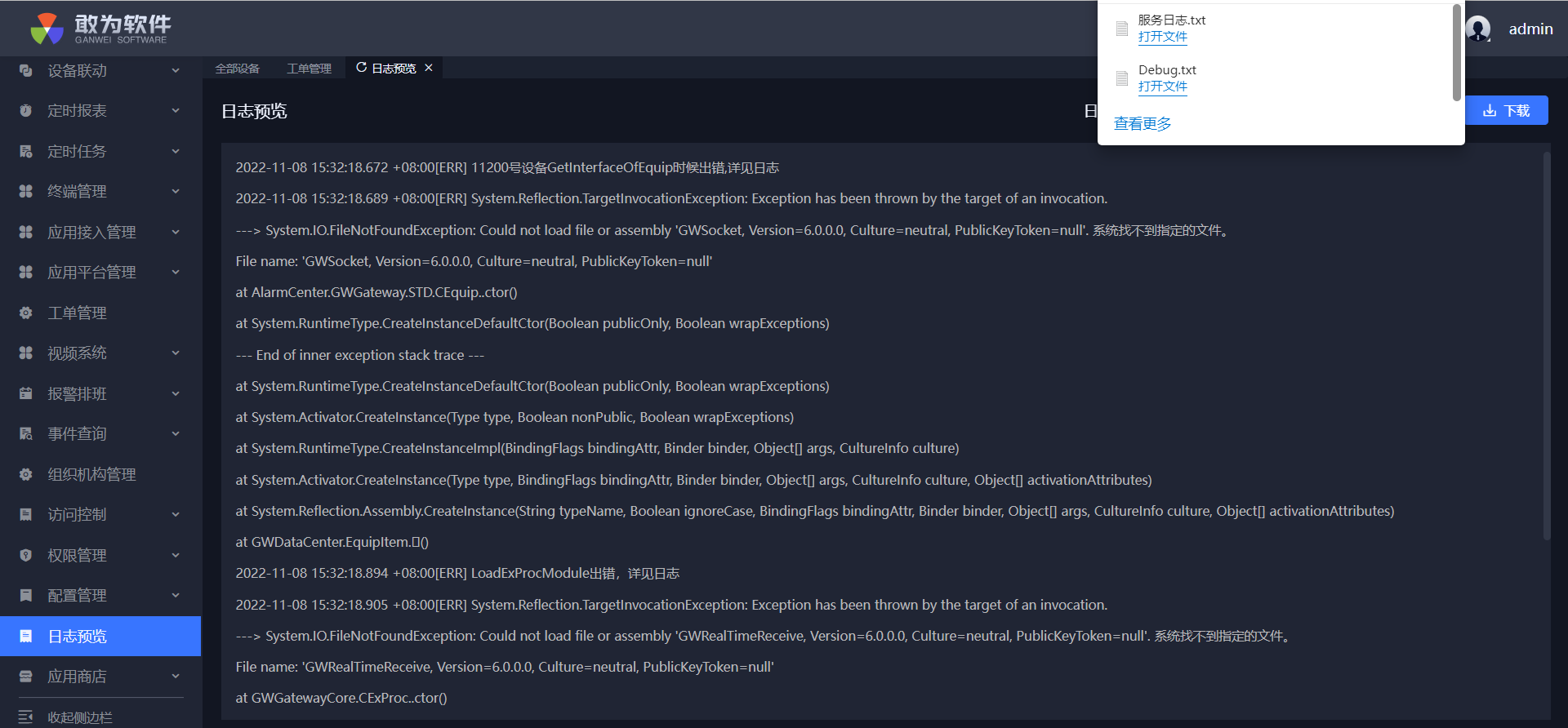
Task: Click the log panel vertical scrollbar
Action: pyautogui.click(x=1546, y=347)
